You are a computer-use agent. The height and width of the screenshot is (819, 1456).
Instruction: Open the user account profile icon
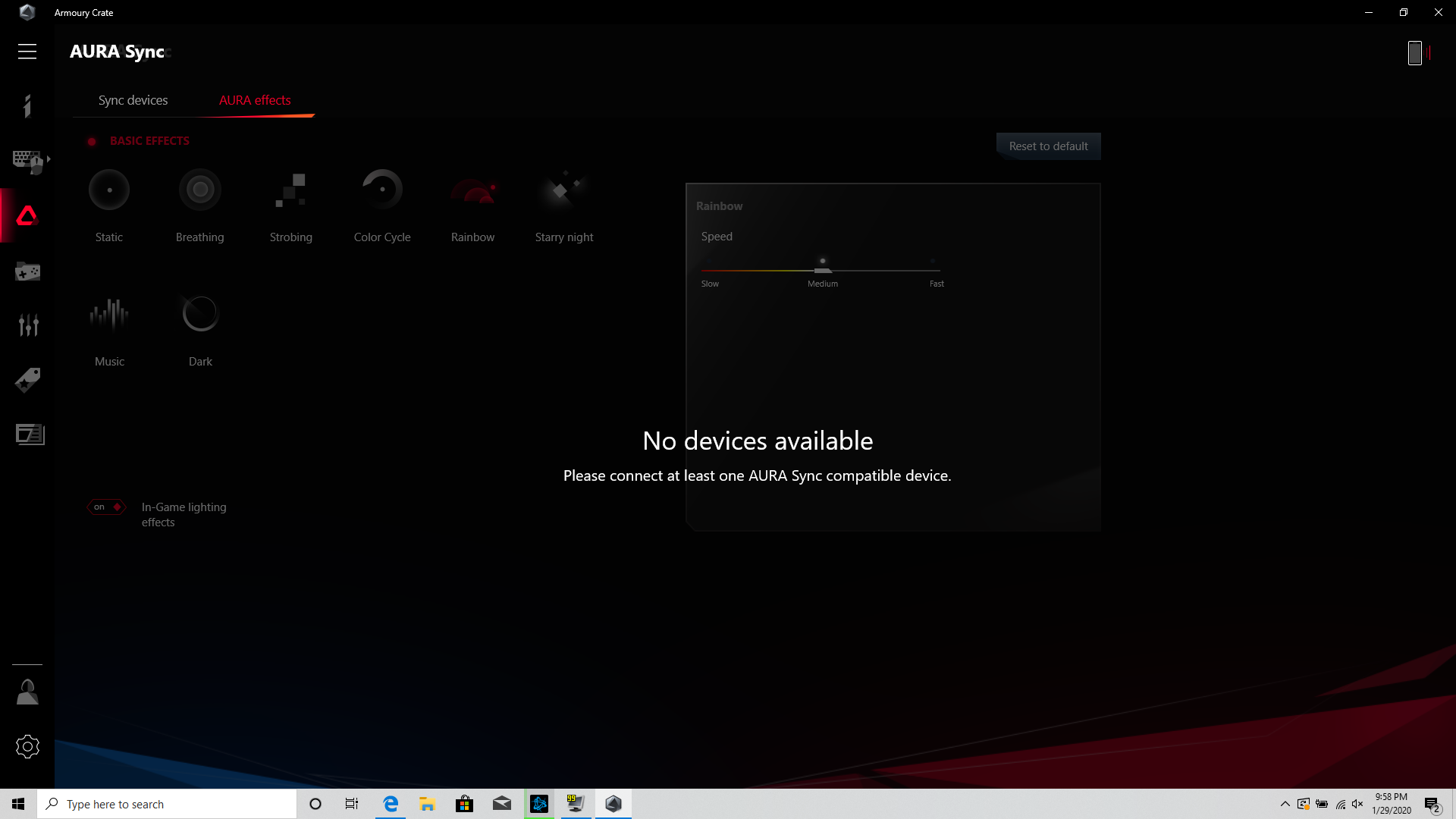click(27, 692)
